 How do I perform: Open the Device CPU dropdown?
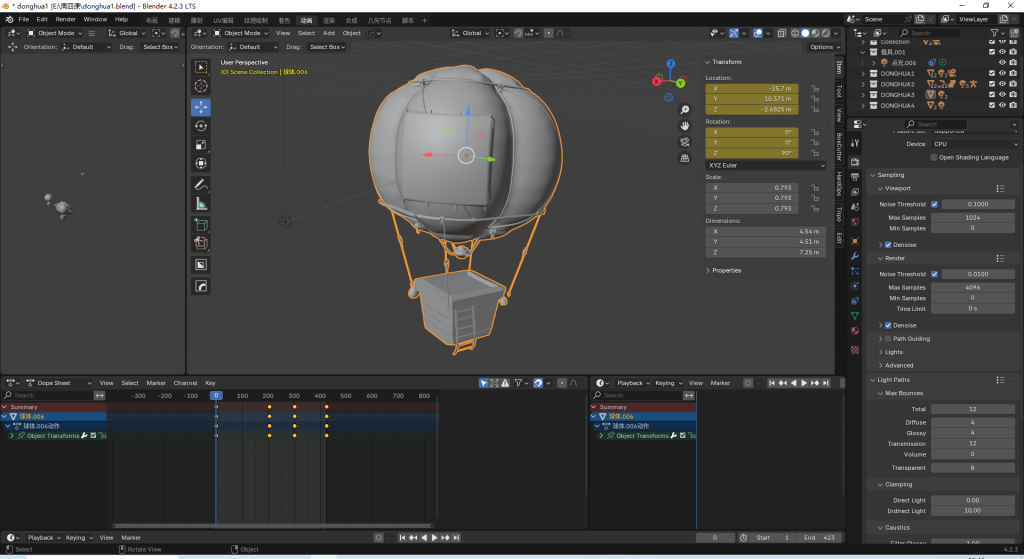[974, 144]
